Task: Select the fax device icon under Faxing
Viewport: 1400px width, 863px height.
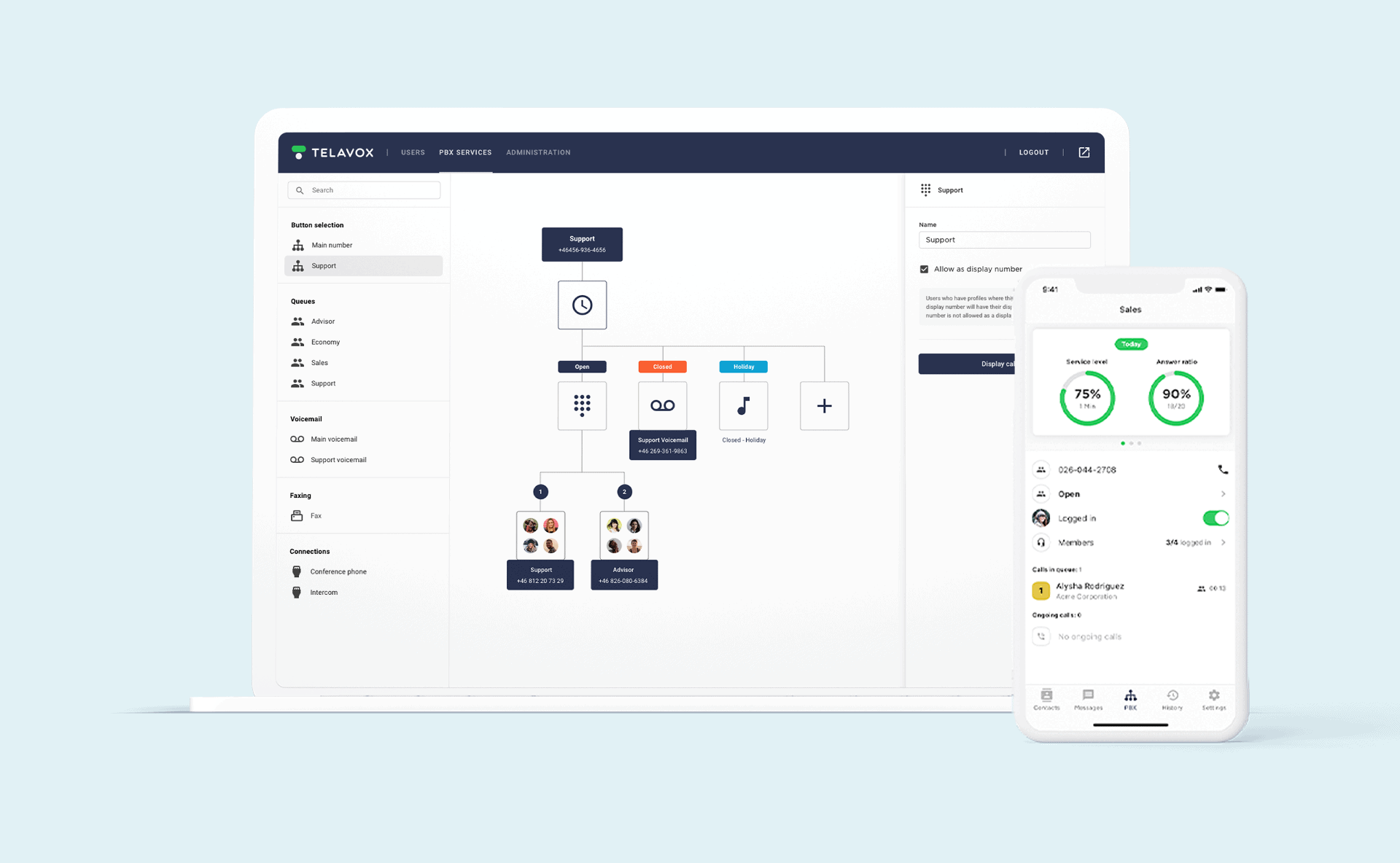Action: [296, 515]
